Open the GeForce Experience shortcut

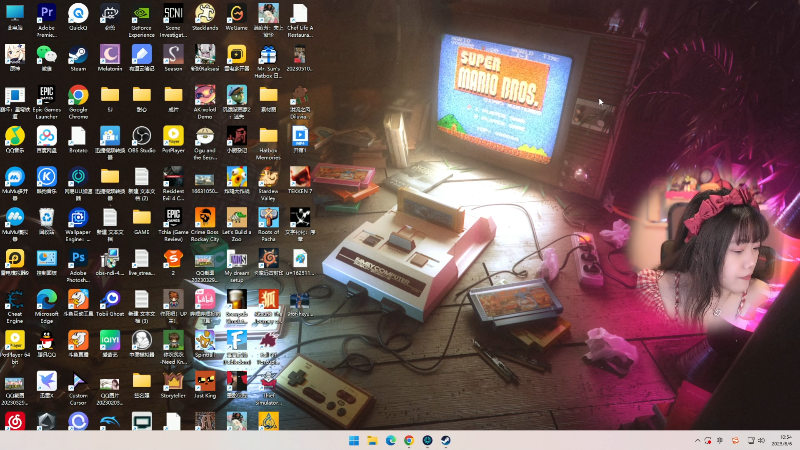pyautogui.click(x=141, y=20)
